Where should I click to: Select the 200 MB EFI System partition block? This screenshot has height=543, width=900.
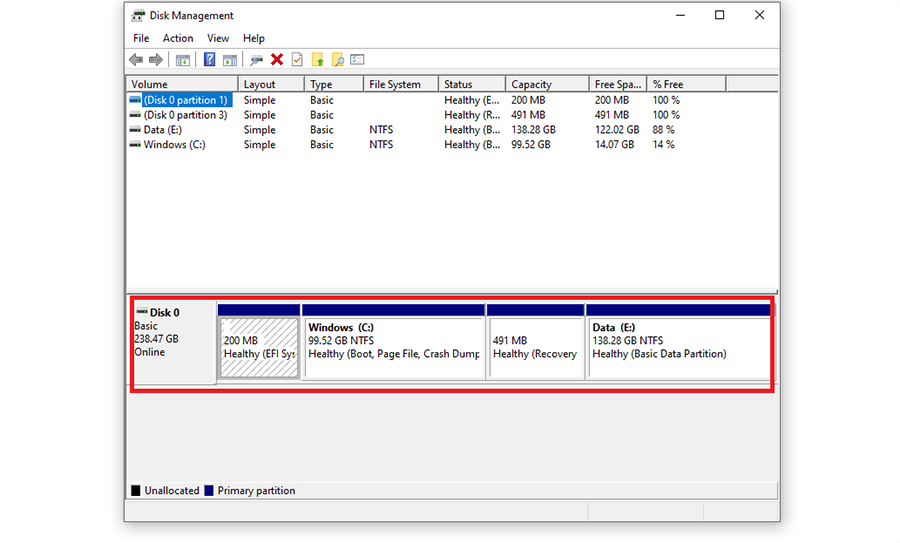(259, 347)
